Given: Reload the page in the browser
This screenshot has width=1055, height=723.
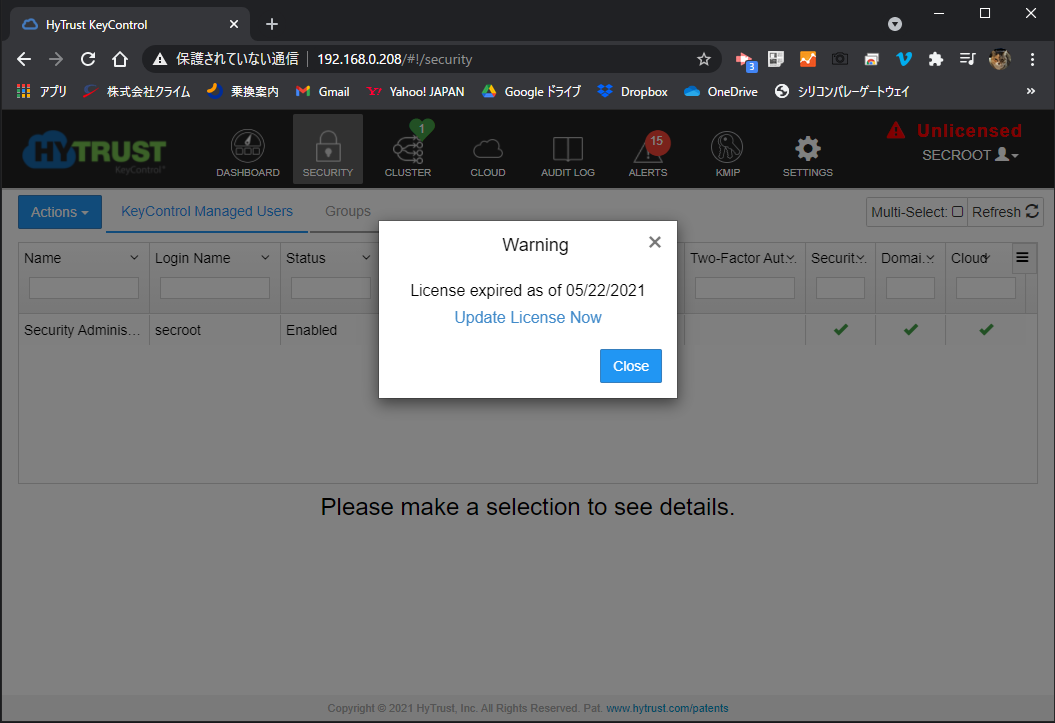Looking at the screenshot, I should click(87, 59).
